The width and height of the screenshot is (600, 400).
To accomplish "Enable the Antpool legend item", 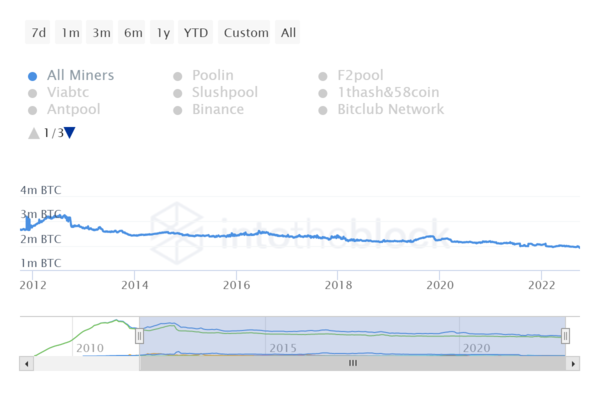I will coord(72,109).
